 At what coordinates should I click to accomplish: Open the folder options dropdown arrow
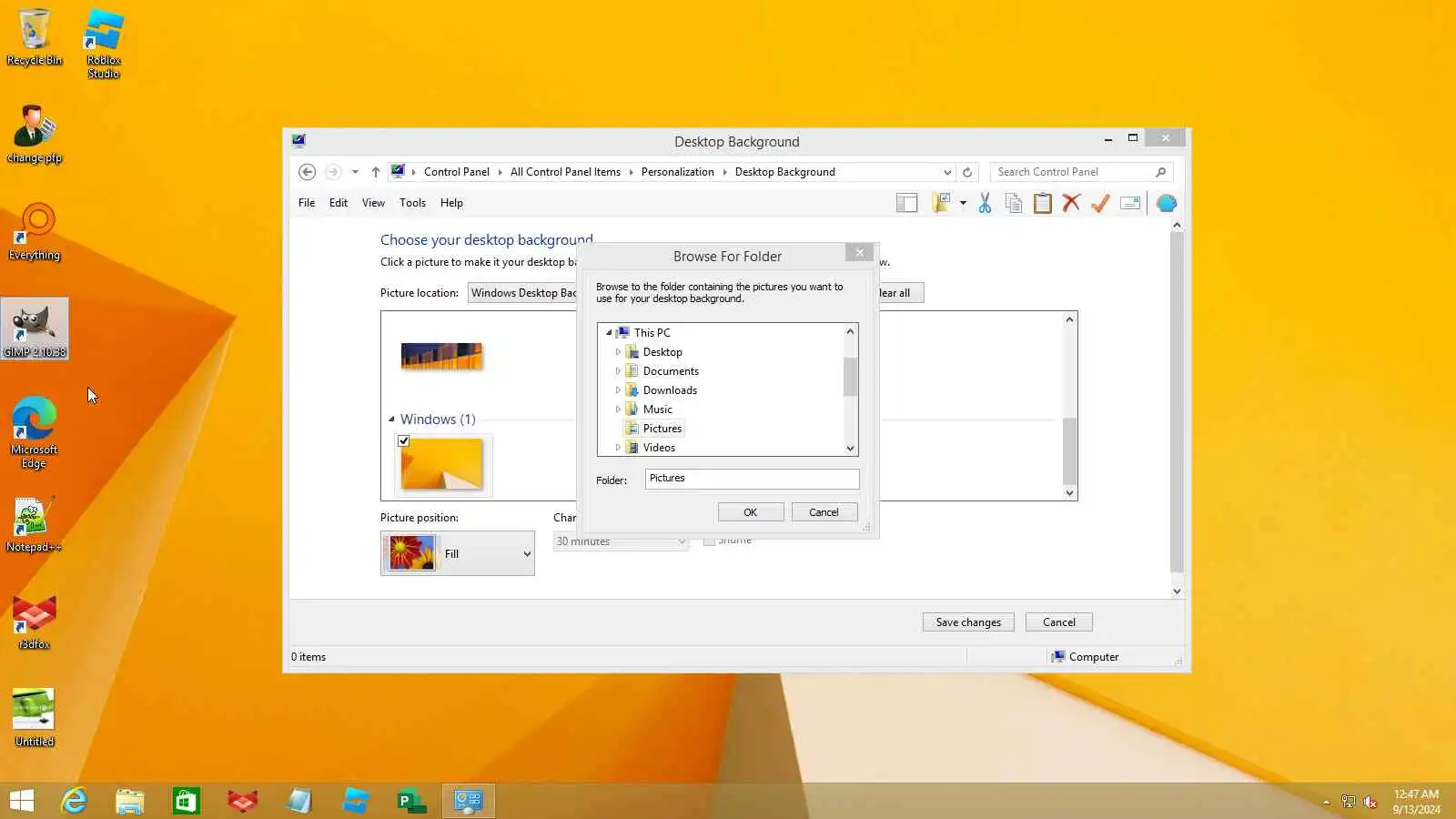(963, 203)
